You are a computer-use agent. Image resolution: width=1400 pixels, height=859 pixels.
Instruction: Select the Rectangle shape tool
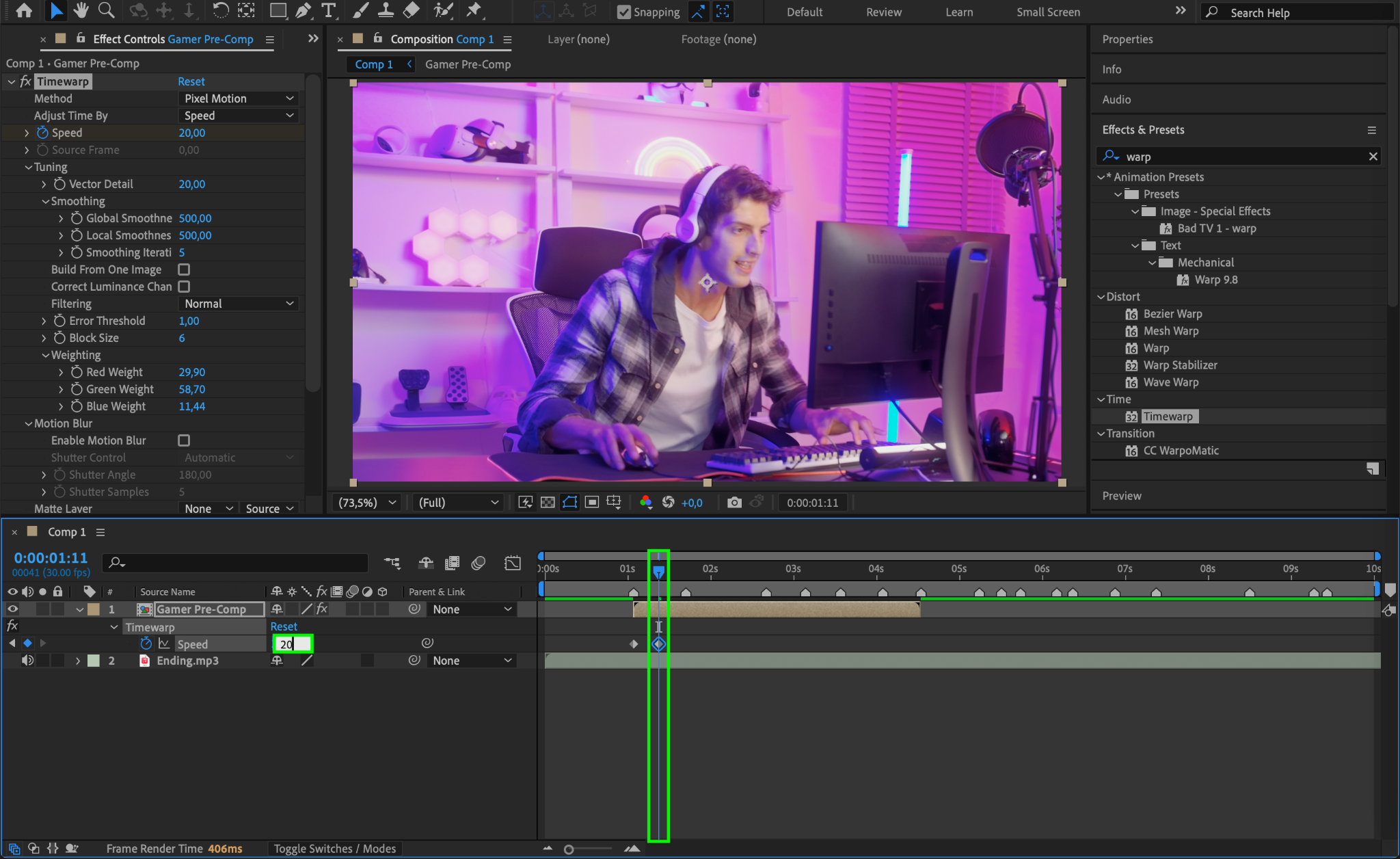tap(278, 10)
